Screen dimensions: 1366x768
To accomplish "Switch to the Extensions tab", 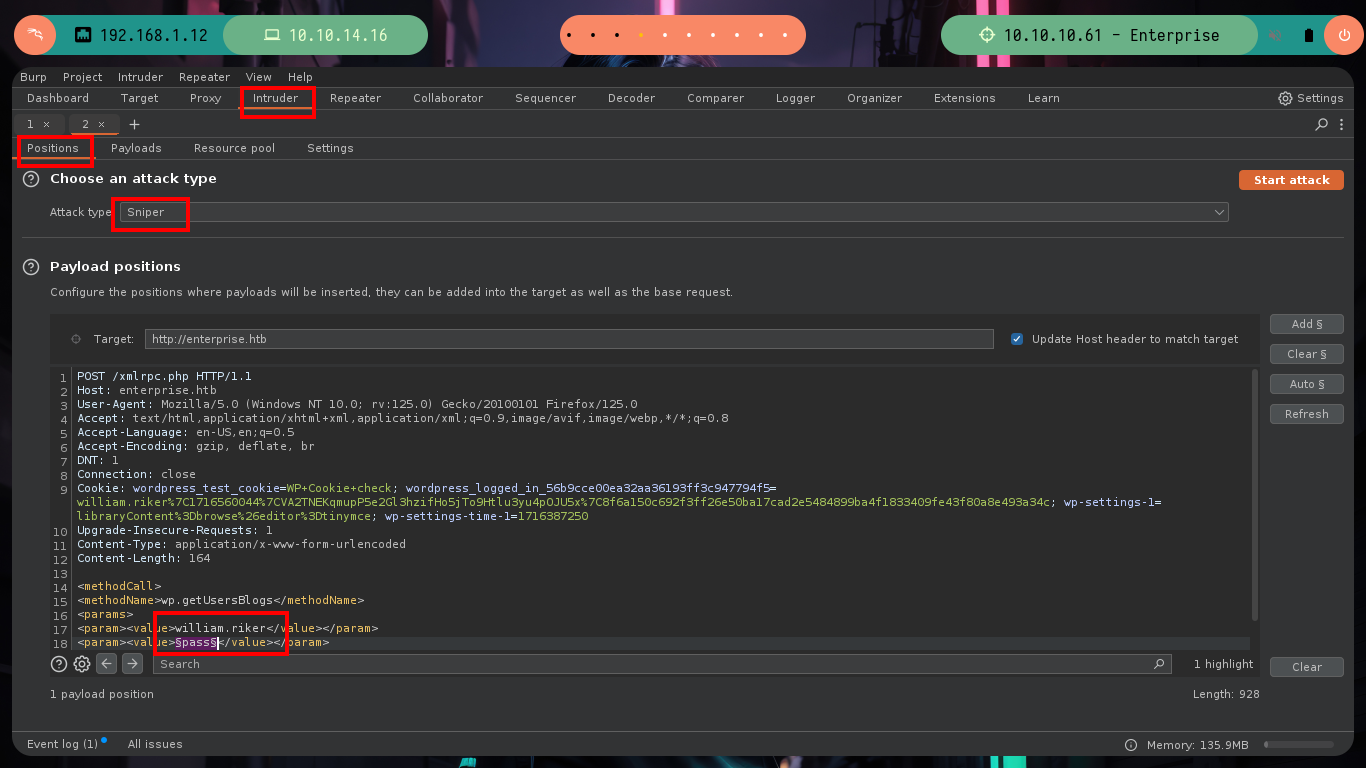I will tap(965, 98).
